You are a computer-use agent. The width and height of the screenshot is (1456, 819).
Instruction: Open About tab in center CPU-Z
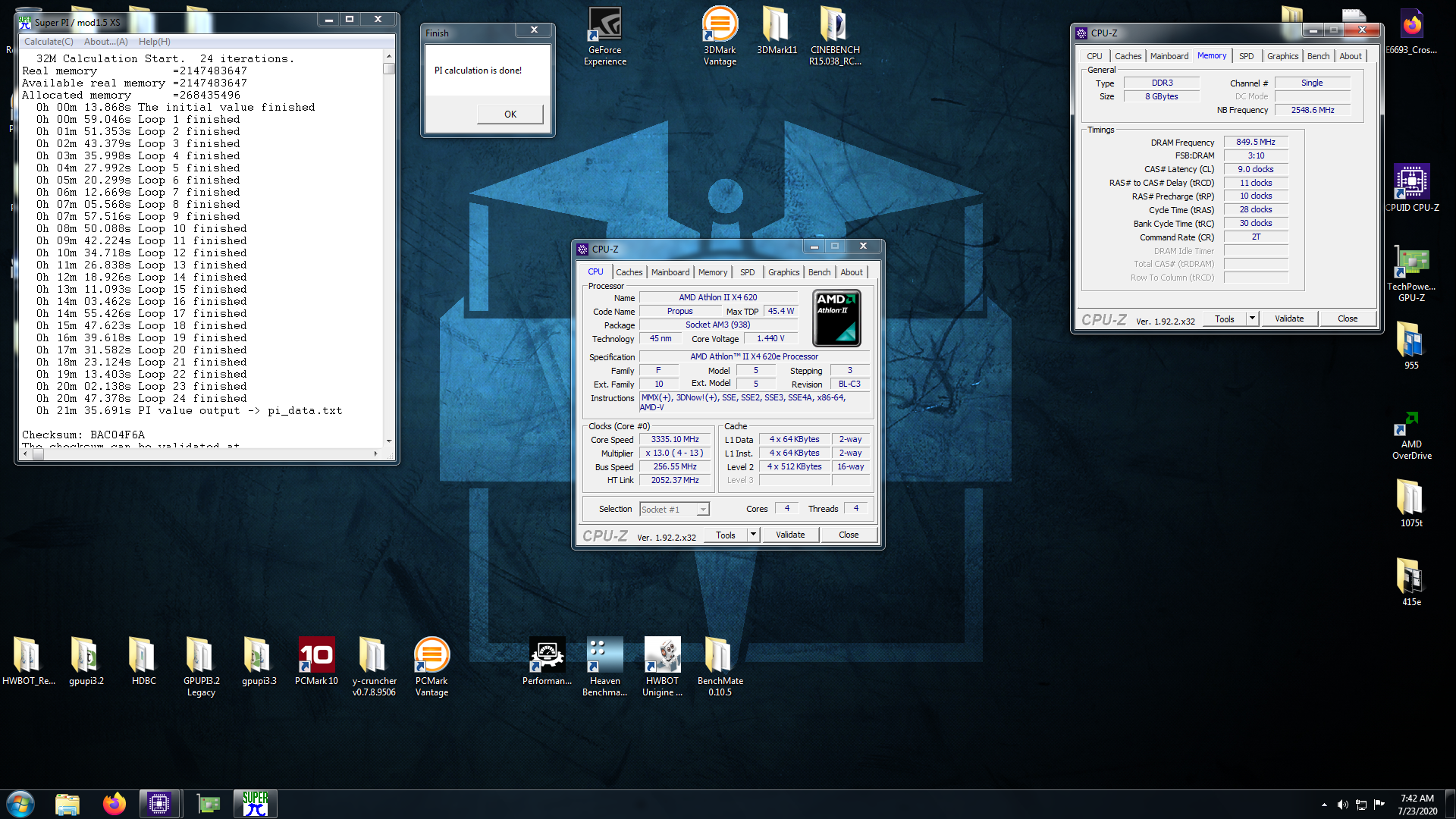tap(852, 272)
